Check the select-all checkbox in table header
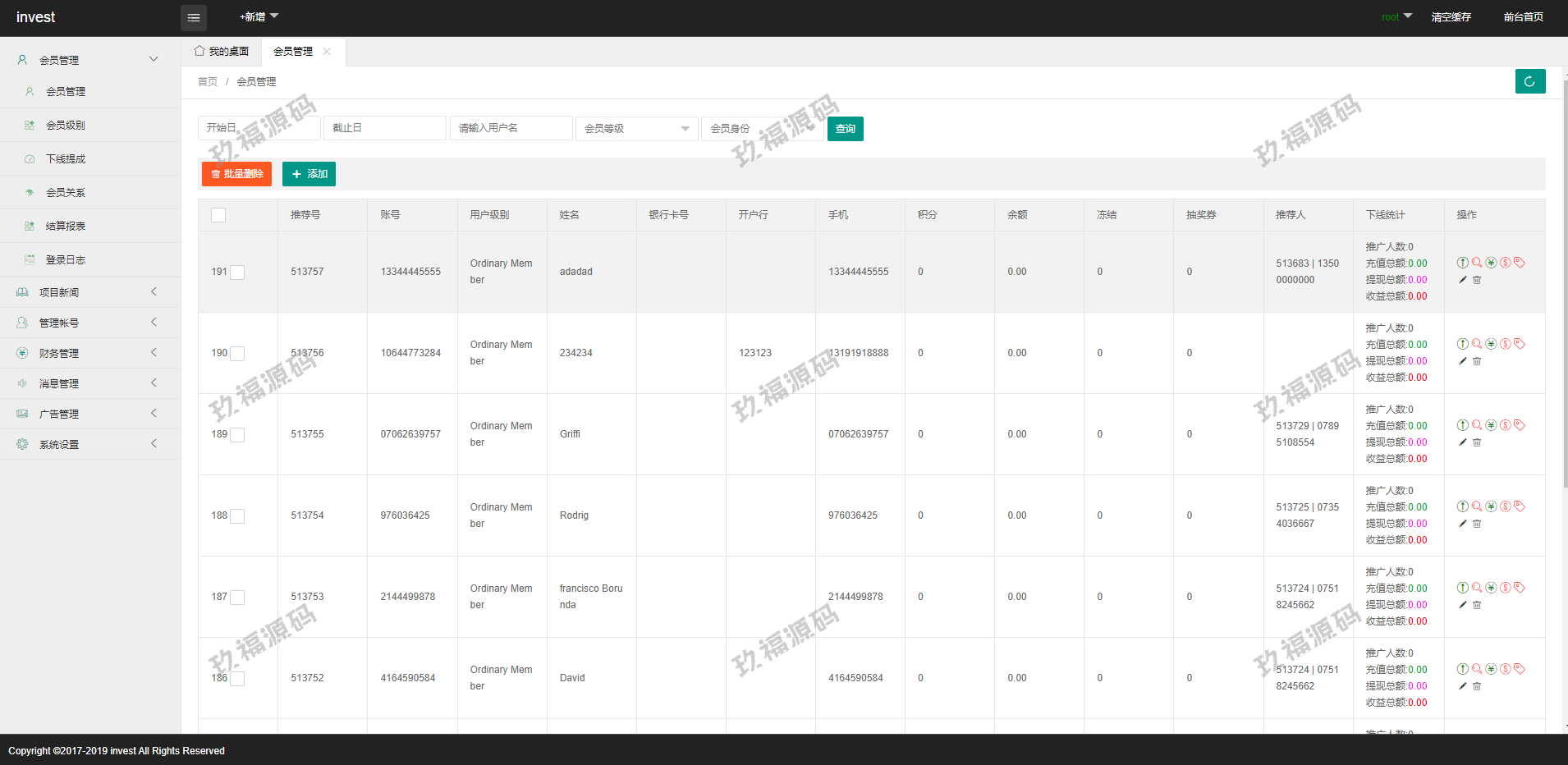This screenshot has width=1568, height=765. 218,215
